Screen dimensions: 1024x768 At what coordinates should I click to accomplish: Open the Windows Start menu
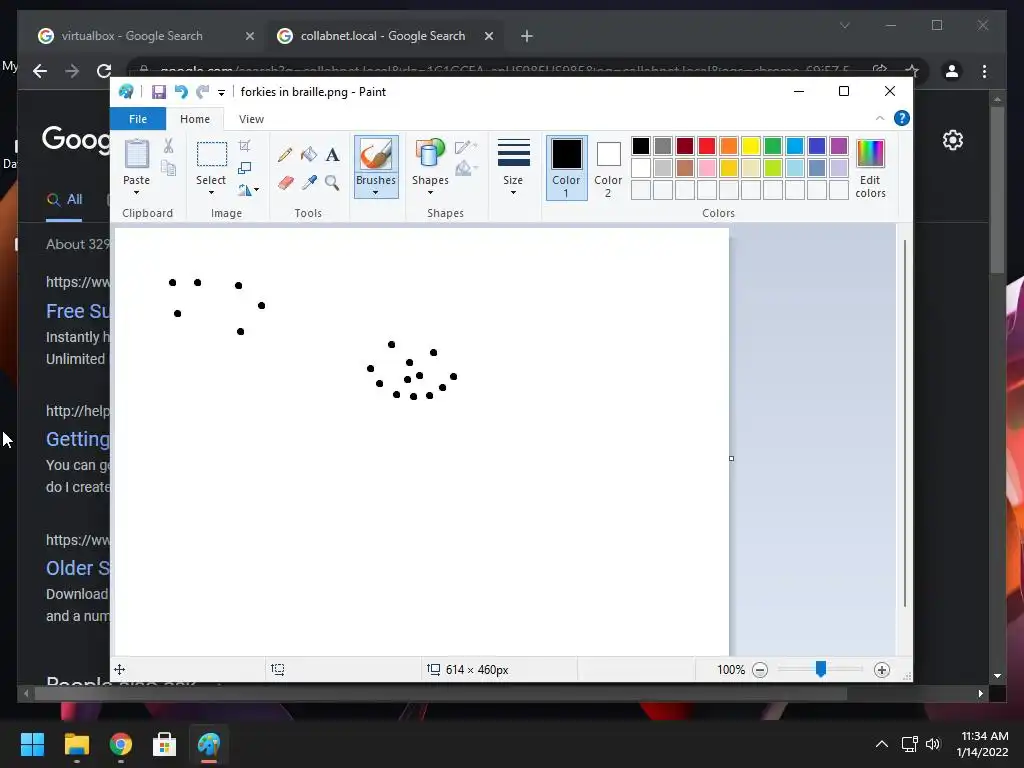[32, 744]
